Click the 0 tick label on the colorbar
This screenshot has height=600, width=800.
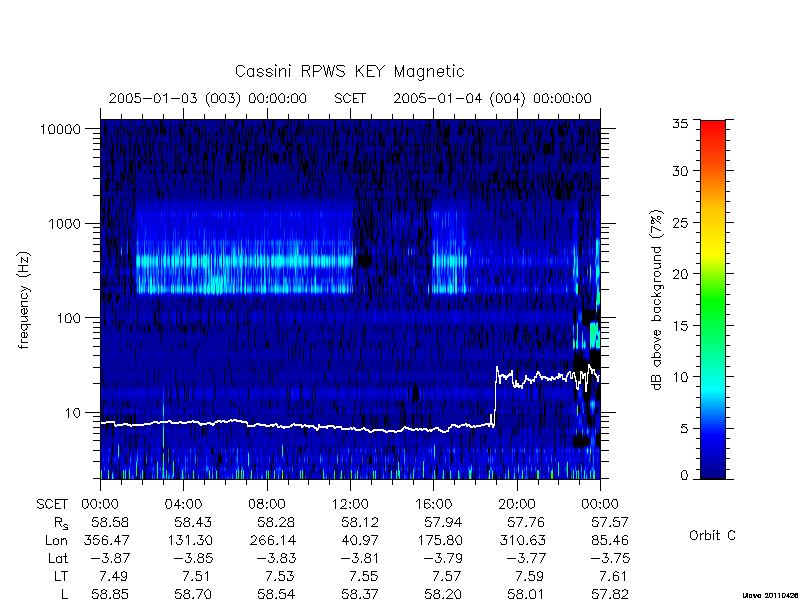click(684, 476)
